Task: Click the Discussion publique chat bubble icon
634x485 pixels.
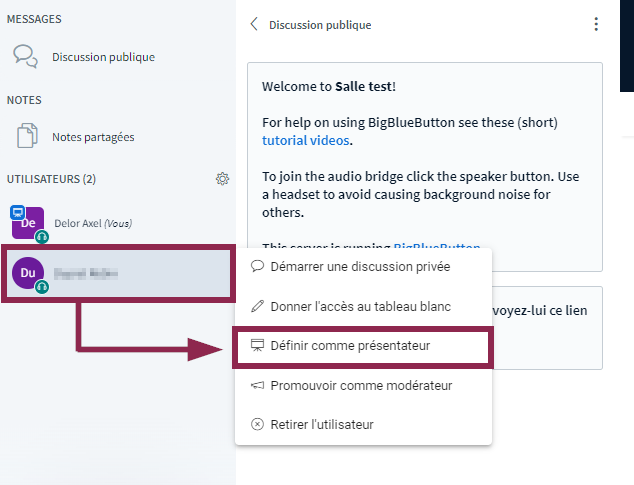Action: (26, 57)
